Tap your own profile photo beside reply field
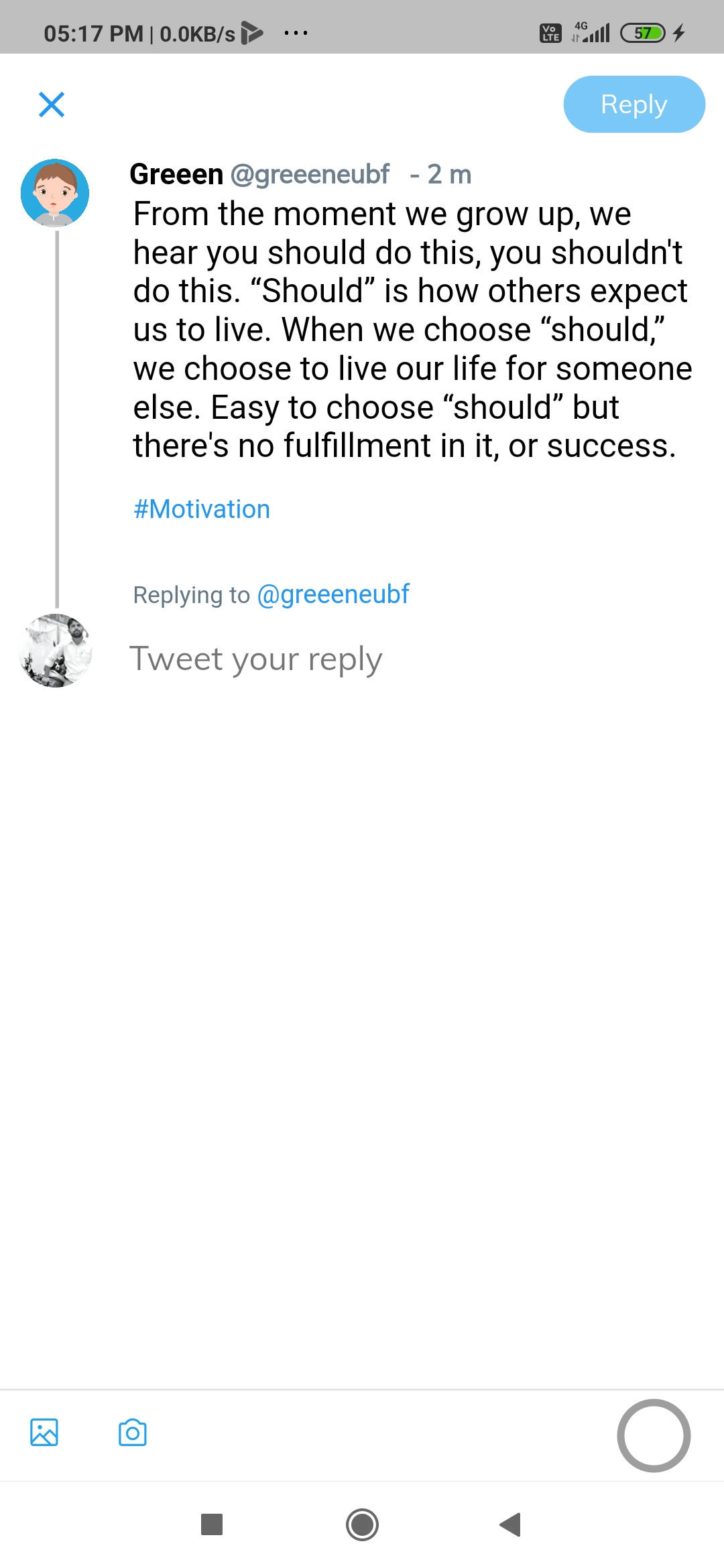 point(55,650)
